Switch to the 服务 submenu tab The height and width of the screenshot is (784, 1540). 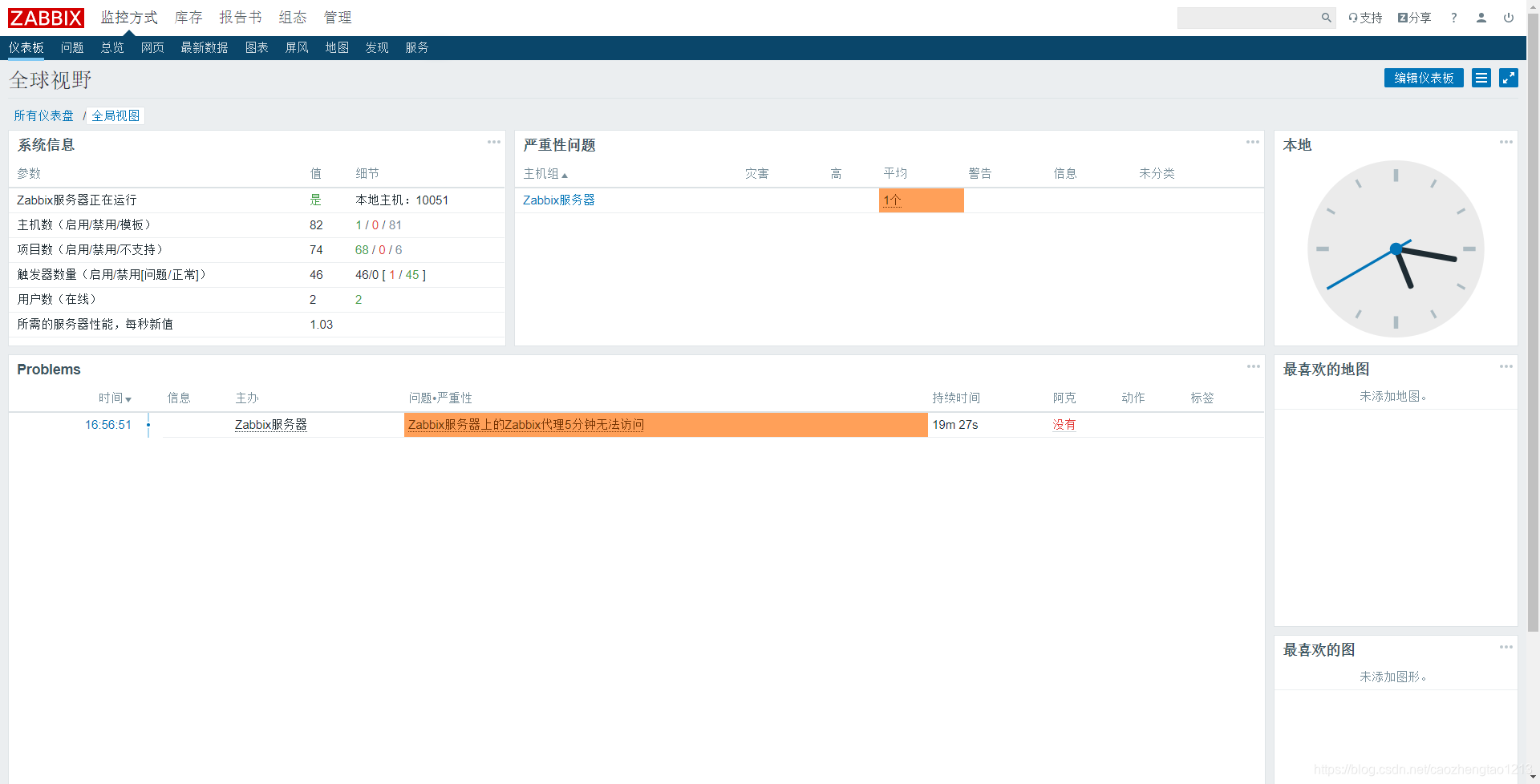coord(417,48)
